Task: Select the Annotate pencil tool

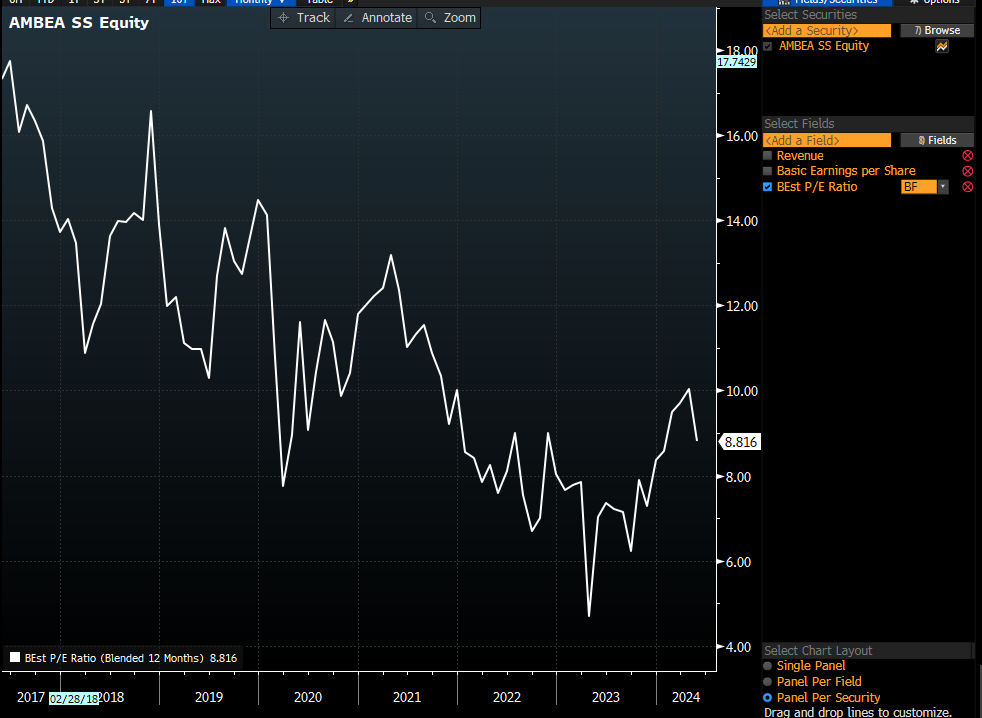Action: coord(378,18)
